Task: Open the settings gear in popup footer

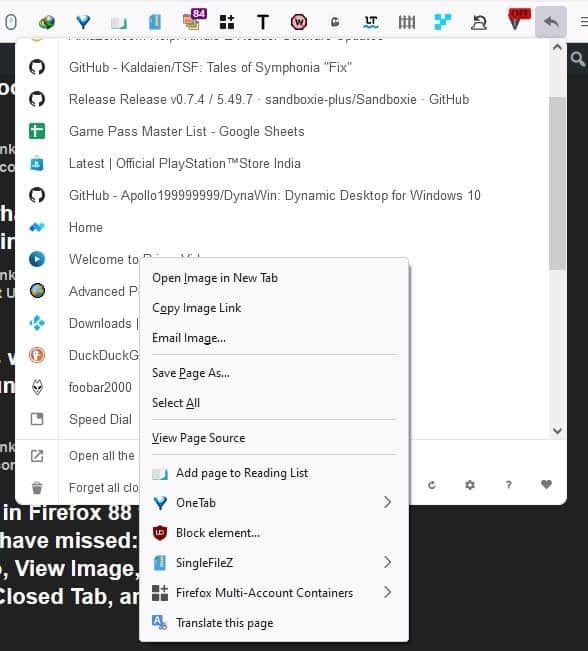Action: pos(470,485)
